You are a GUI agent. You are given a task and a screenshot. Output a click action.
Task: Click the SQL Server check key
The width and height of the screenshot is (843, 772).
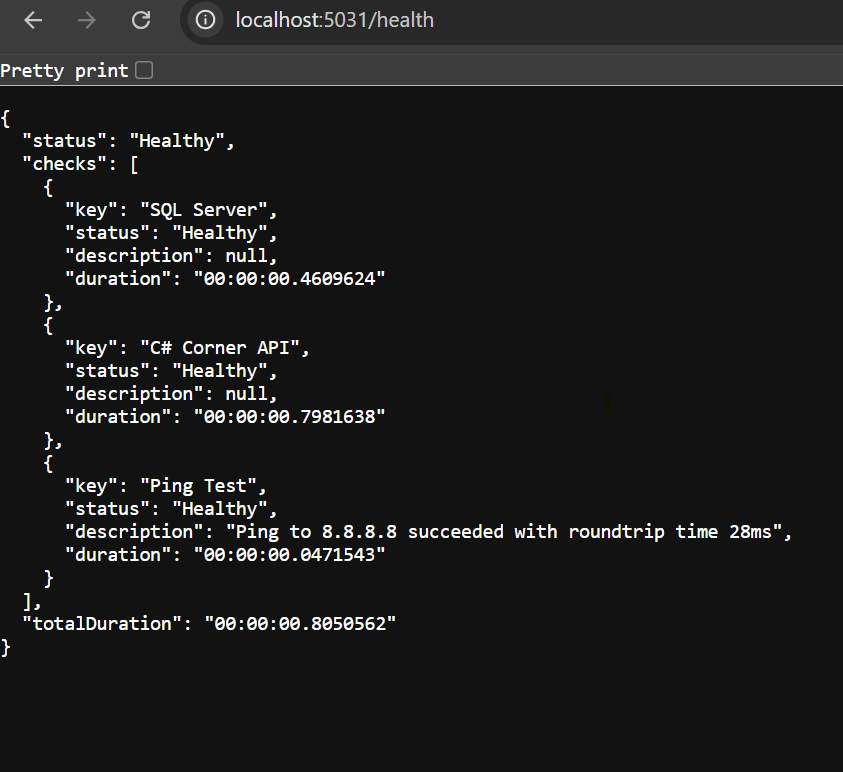tap(210, 209)
